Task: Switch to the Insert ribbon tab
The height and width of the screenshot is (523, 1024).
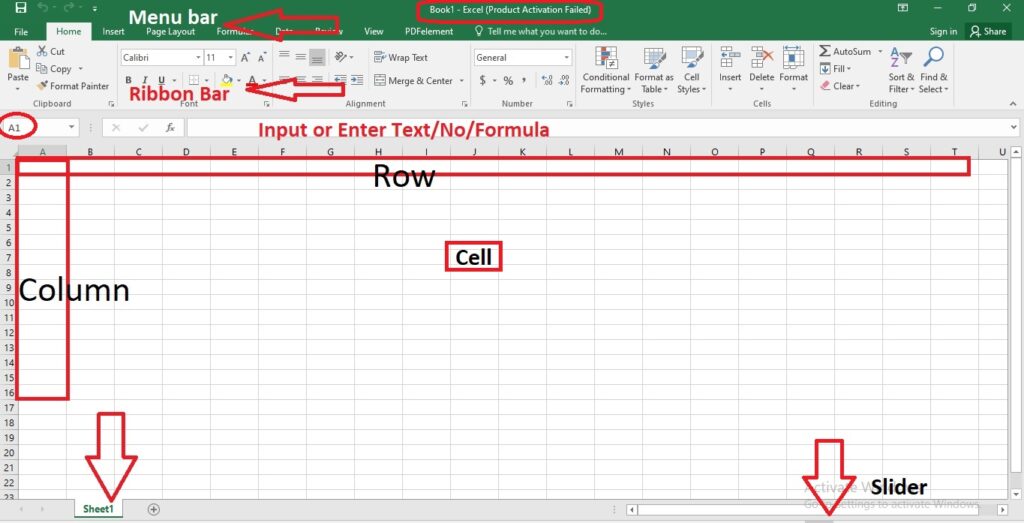Action: coord(113,31)
